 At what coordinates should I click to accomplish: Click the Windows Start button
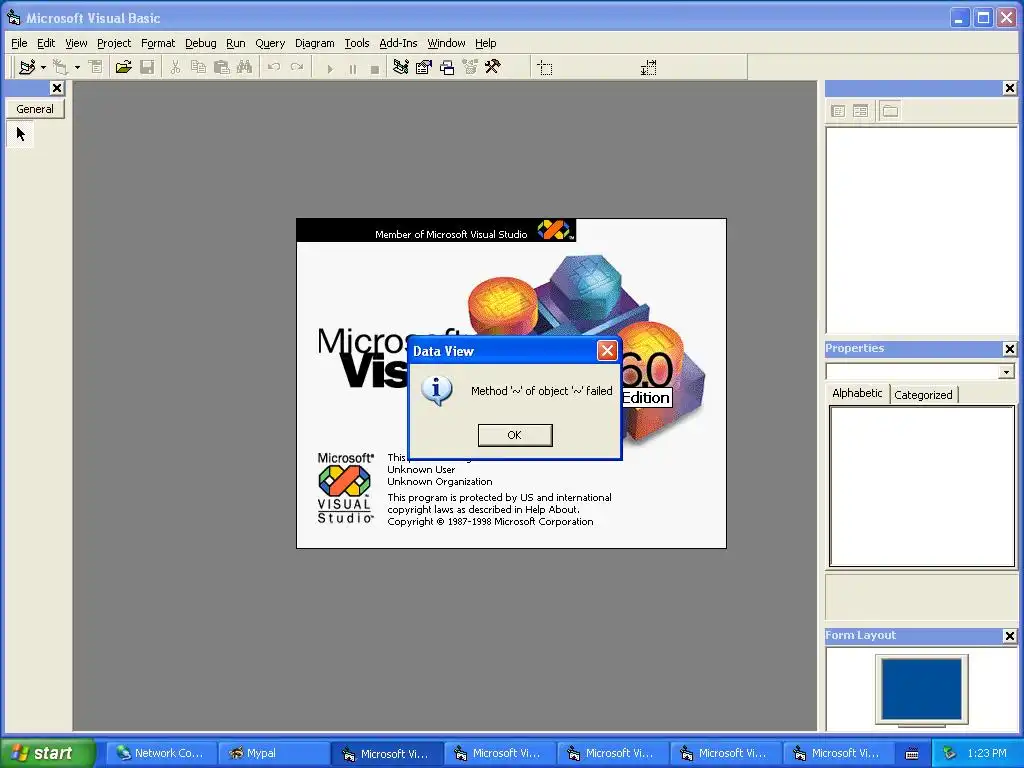point(47,753)
